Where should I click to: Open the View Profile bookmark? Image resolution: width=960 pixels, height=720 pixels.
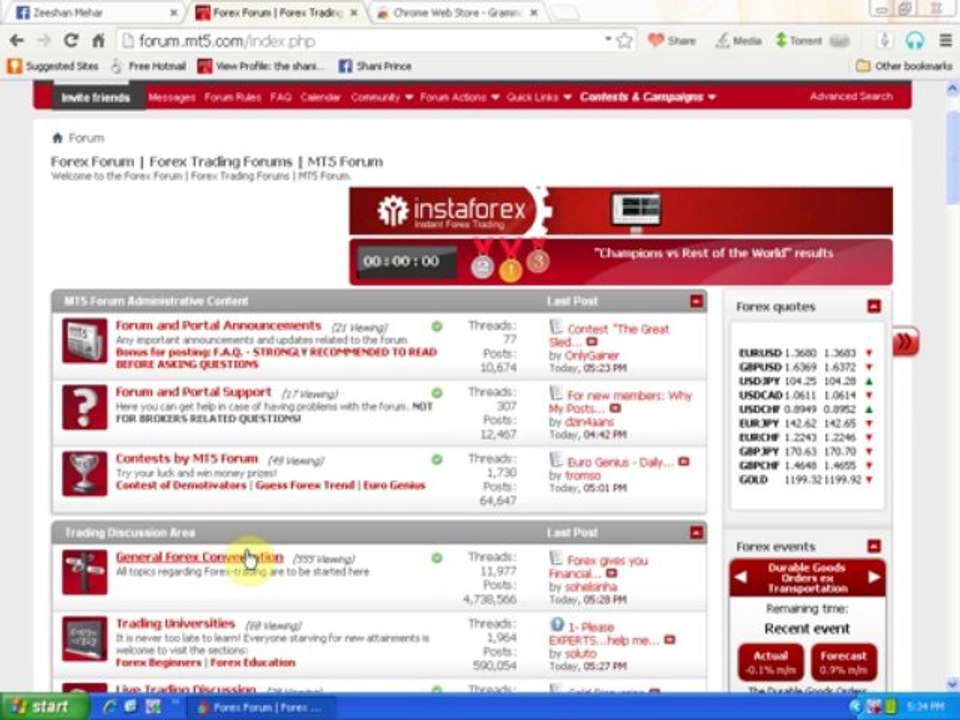click(261, 66)
